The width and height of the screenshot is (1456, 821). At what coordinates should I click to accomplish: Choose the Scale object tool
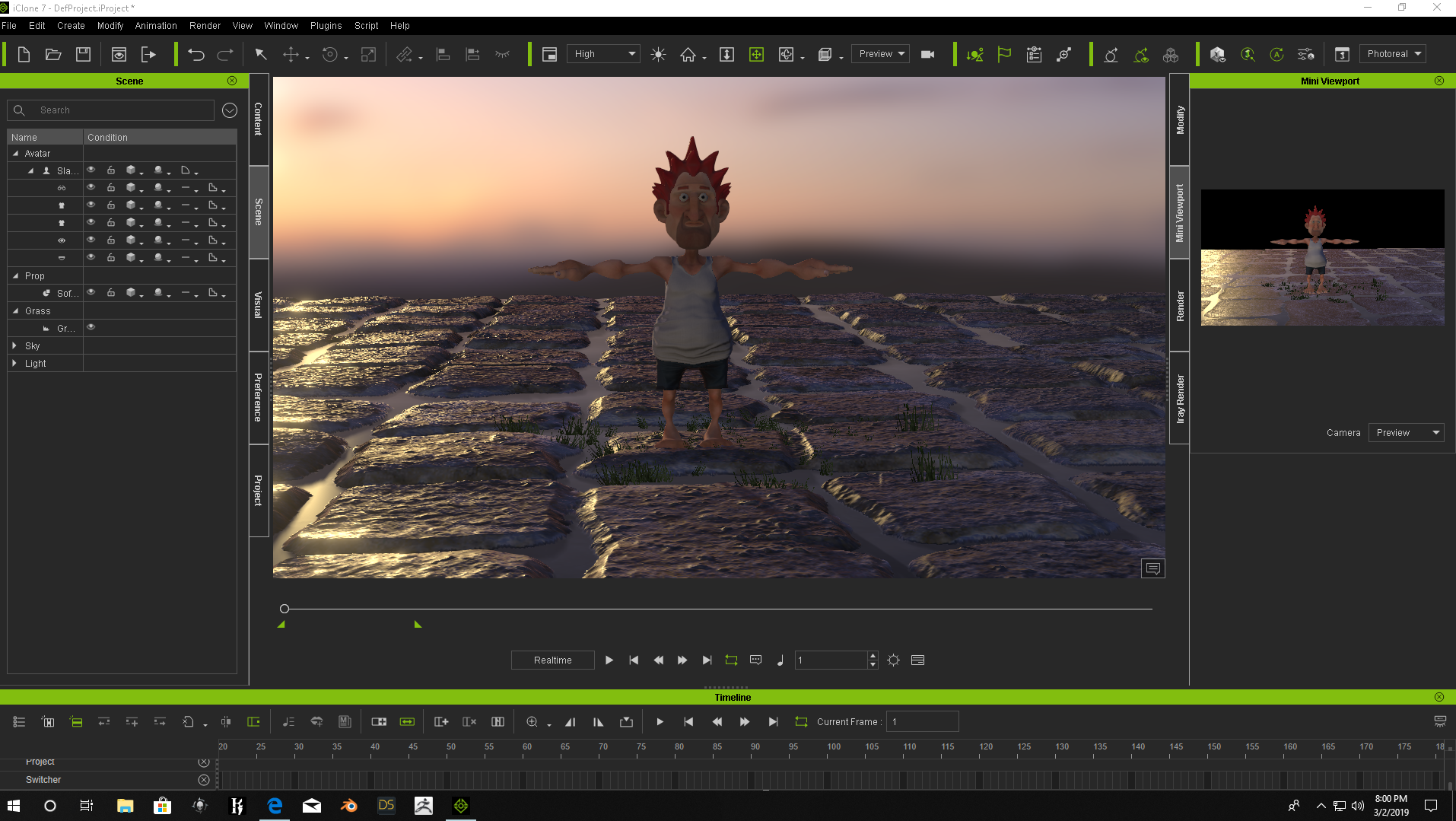368,54
